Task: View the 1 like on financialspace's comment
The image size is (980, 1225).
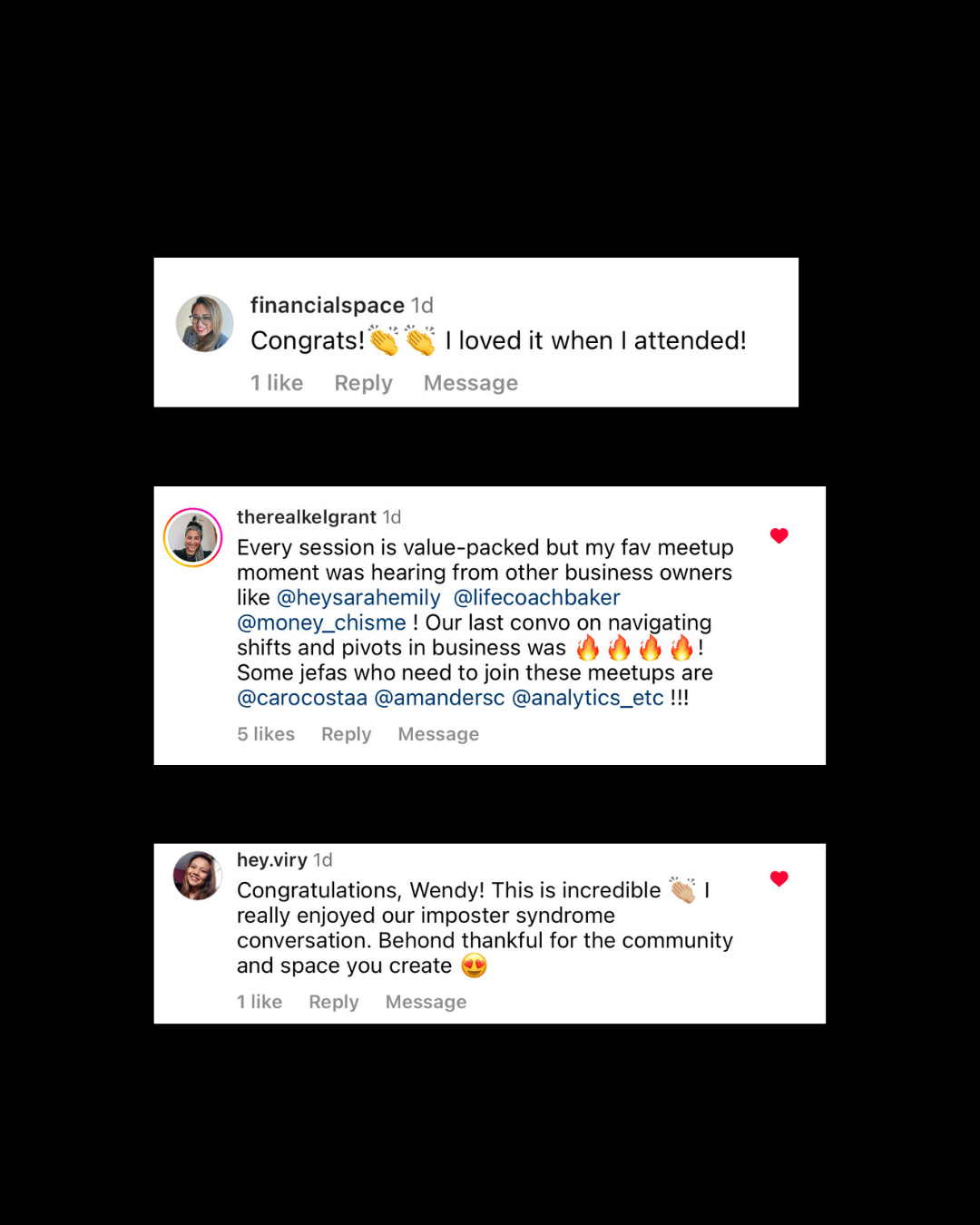Action: point(277,383)
